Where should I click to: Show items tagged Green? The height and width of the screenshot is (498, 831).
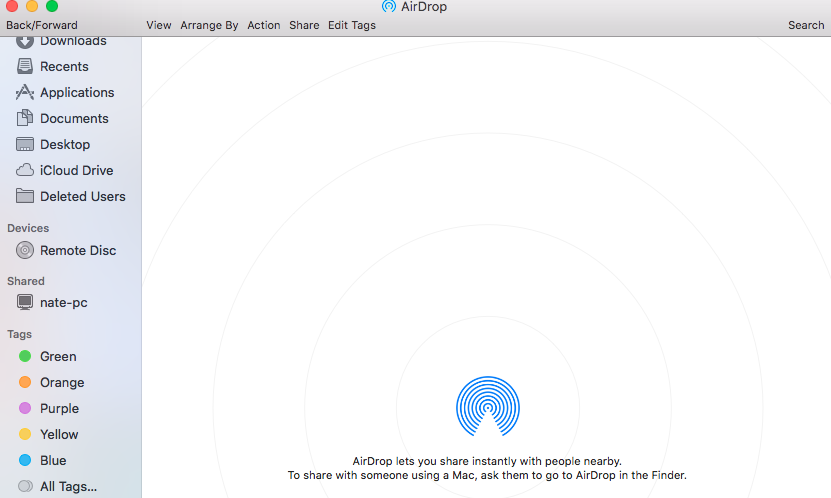58,356
